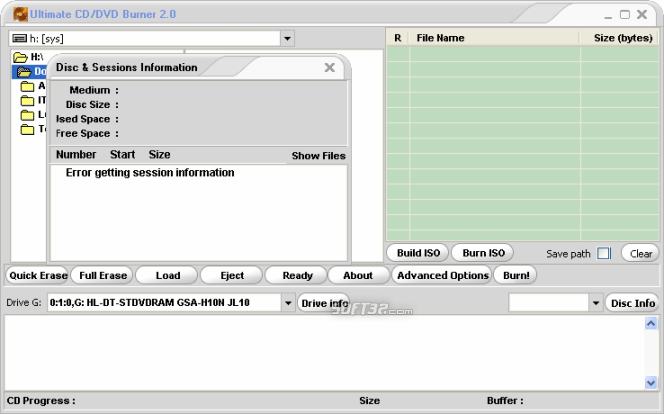This screenshot has width=664, height=414.
Task: Maximize the Ultimate CD/DVD Burner window
Action: [x=625, y=15]
